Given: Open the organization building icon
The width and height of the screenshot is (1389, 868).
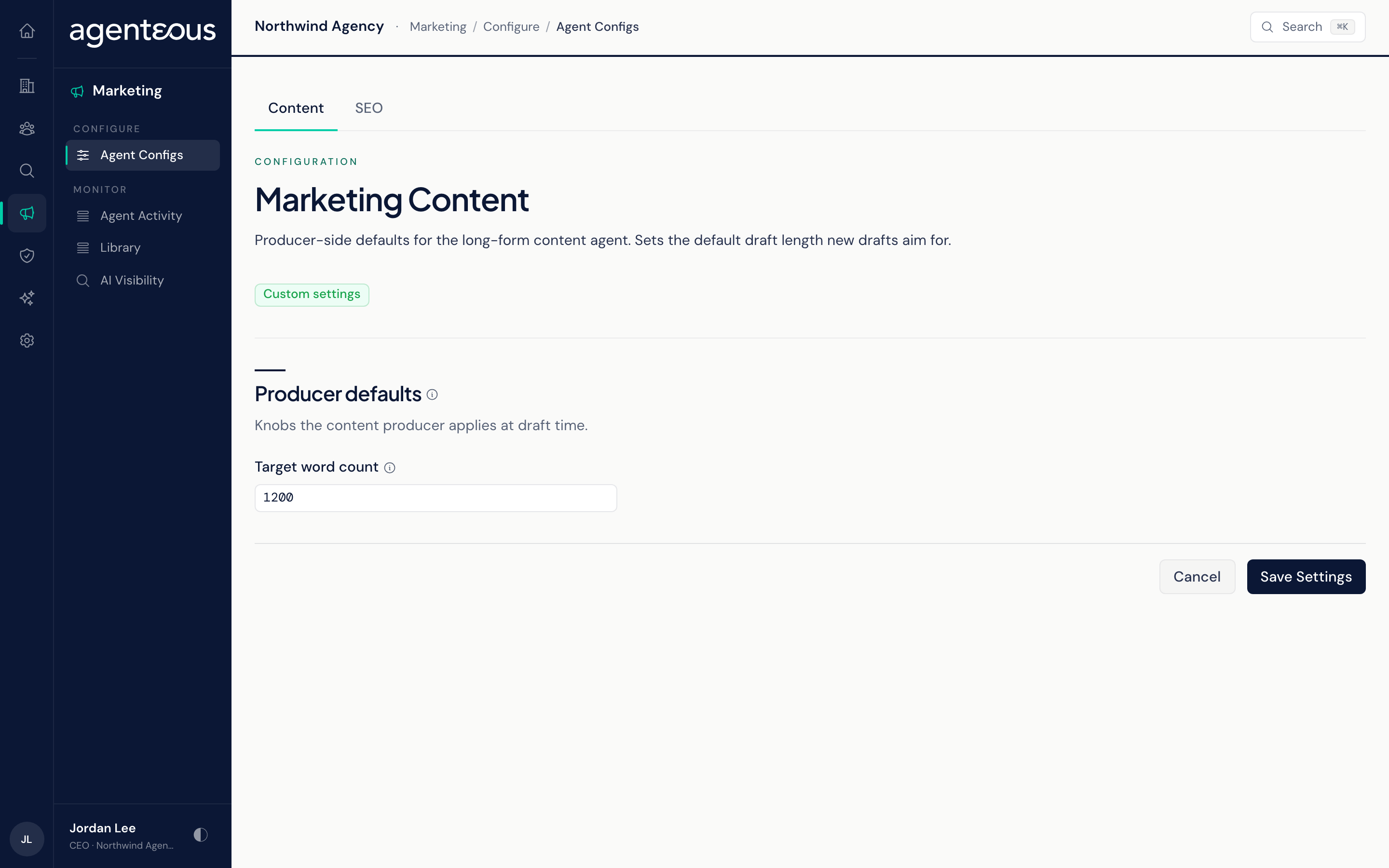Looking at the screenshot, I should [x=27, y=85].
